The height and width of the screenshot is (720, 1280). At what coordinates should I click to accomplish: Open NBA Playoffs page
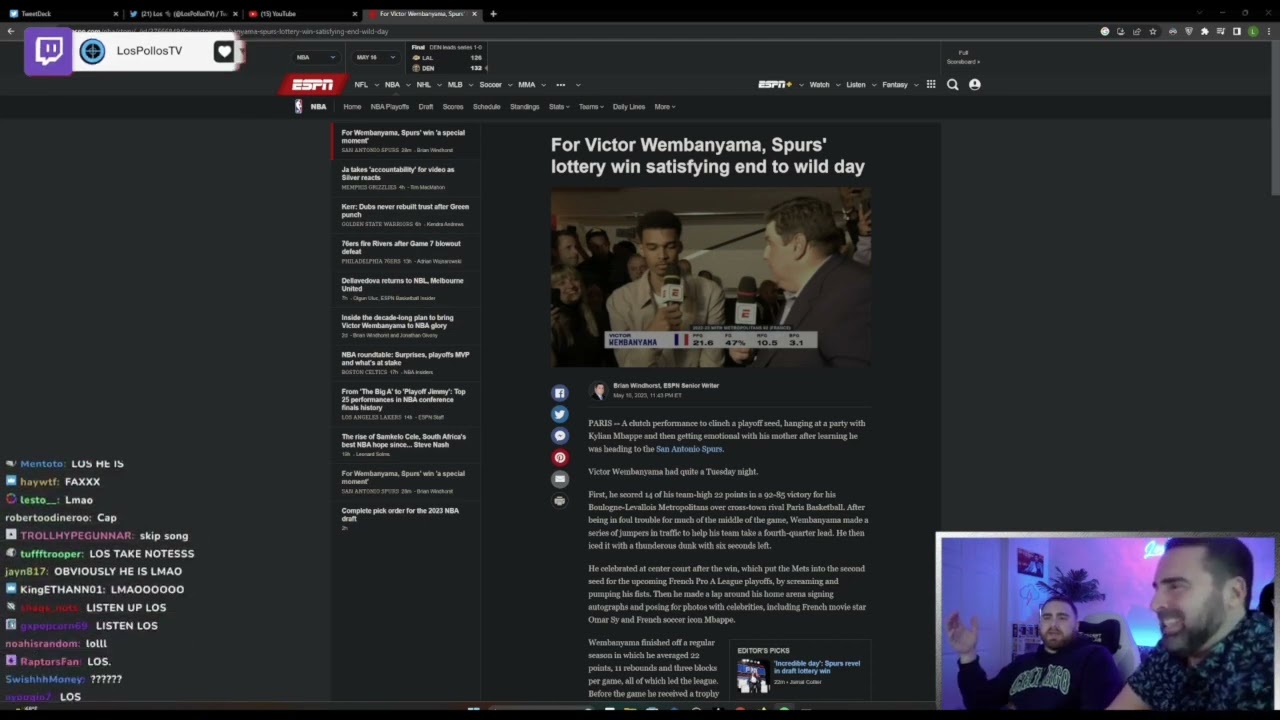click(x=390, y=107)
